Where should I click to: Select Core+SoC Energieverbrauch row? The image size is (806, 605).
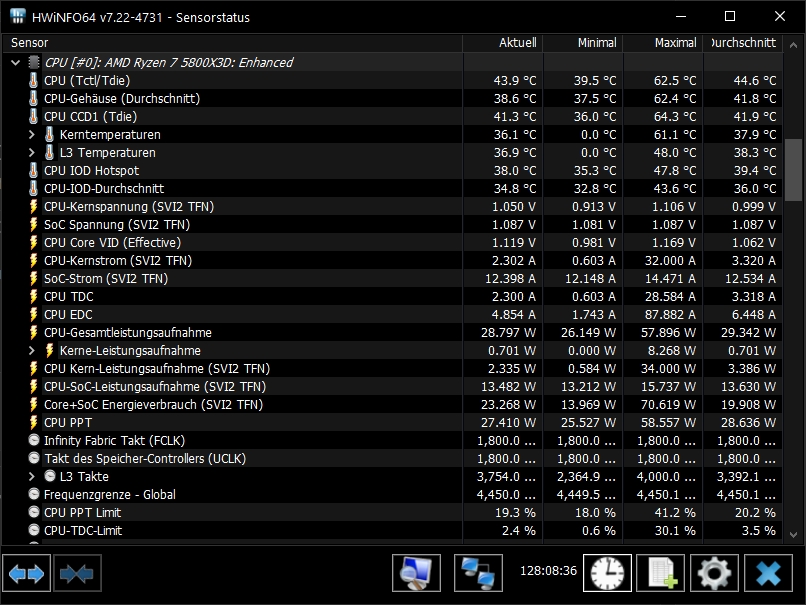click(x=392, y=405)
